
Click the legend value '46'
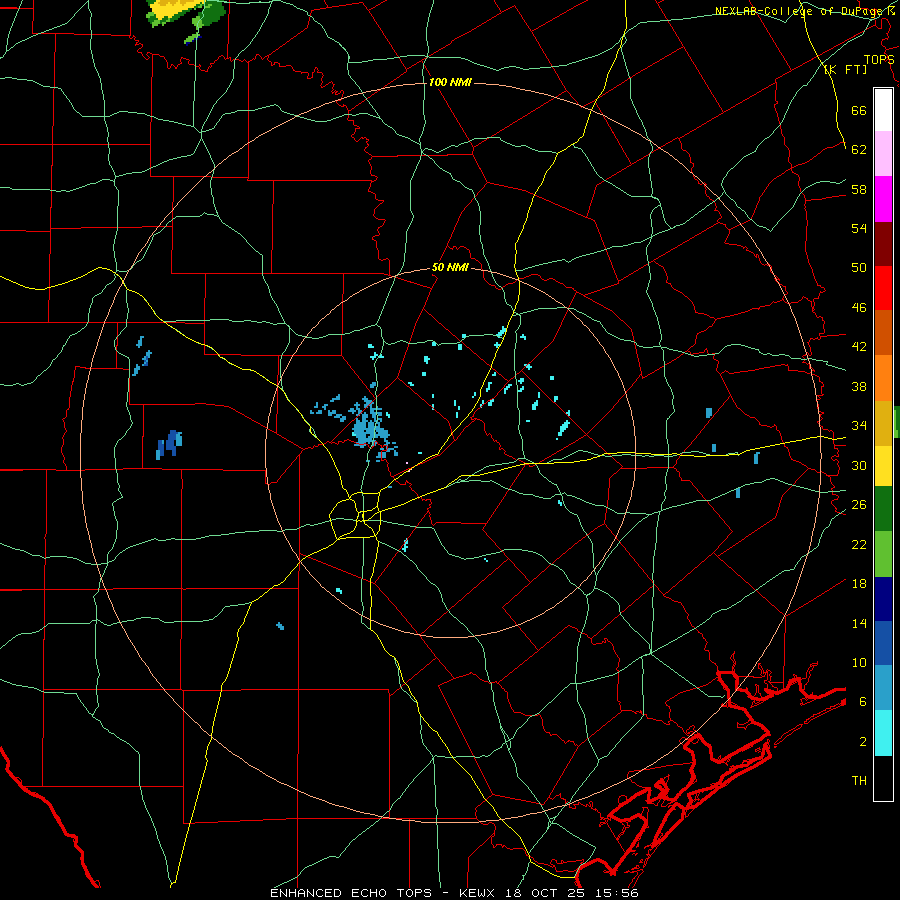point(859,308)
